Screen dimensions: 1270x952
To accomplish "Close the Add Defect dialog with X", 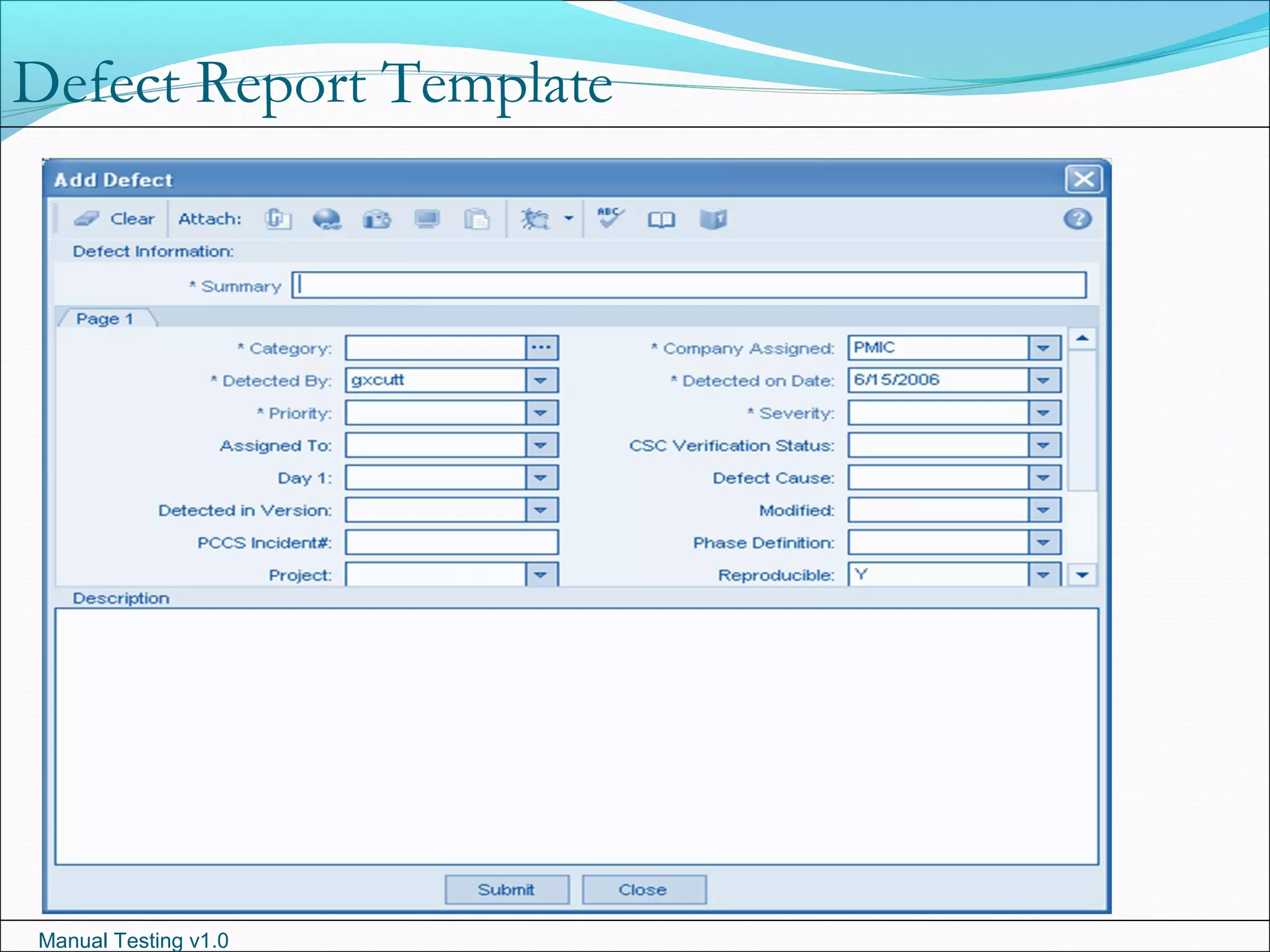I will click(1083, 179).
